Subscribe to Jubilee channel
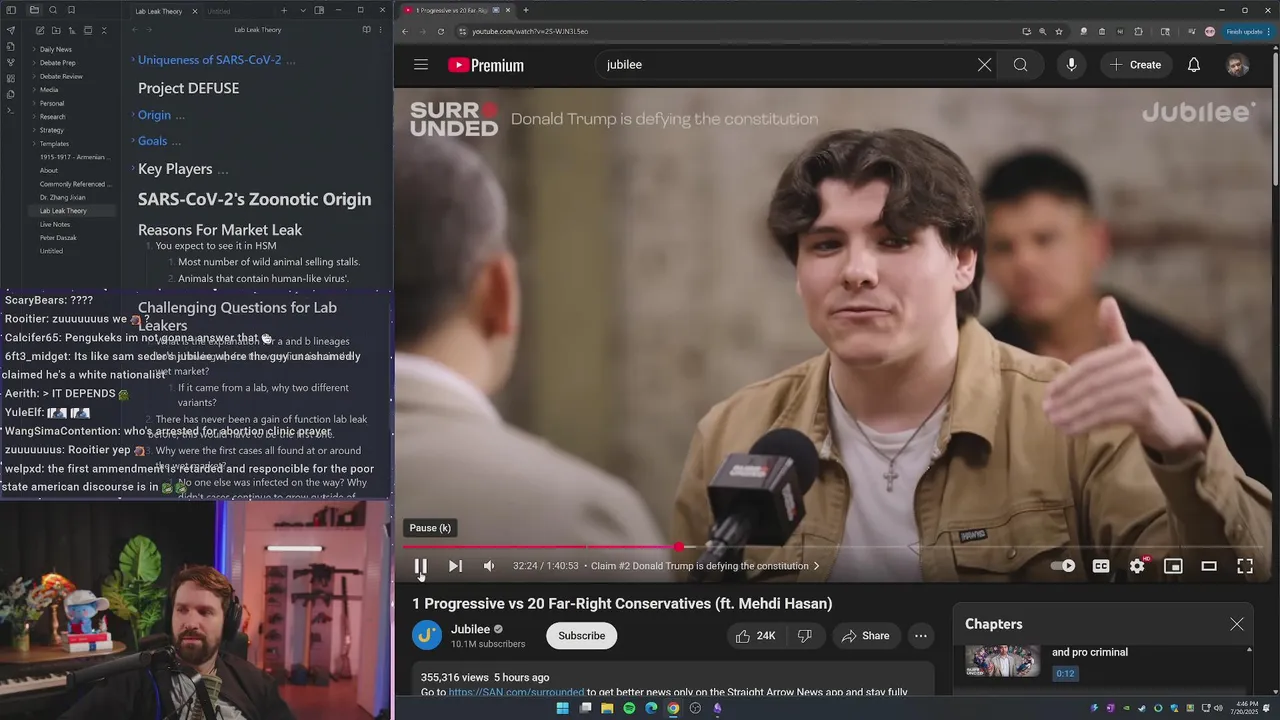The image size is (1280, 720). (x=581, y=636)
